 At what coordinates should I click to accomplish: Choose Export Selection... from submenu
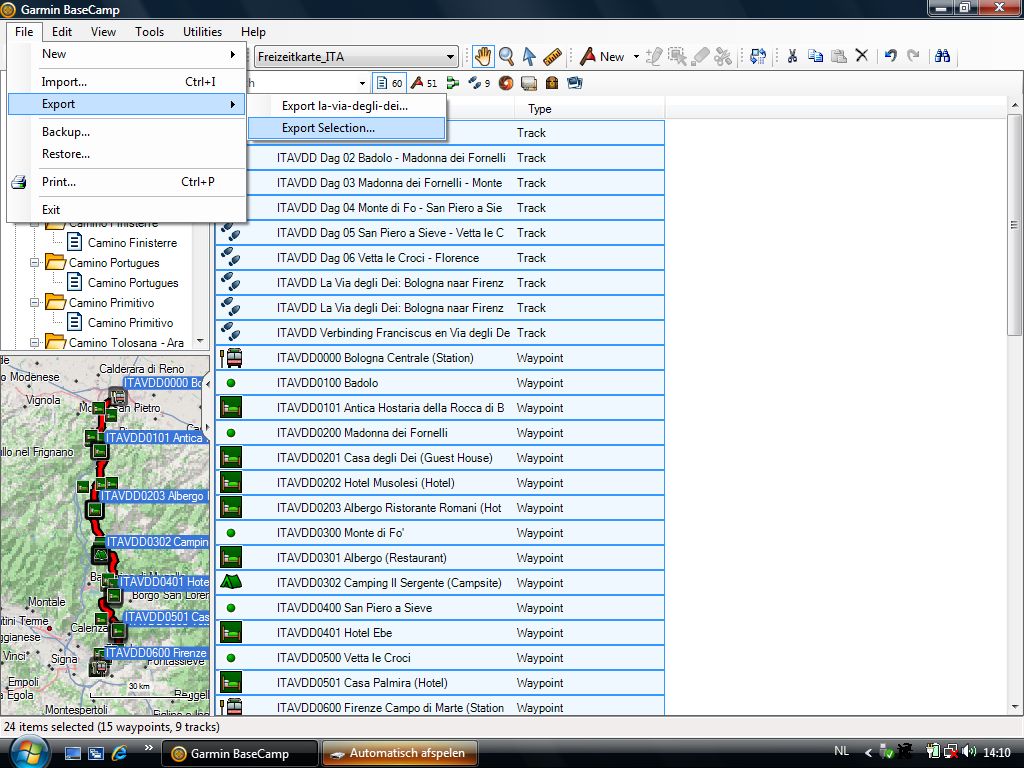[328, 128]
